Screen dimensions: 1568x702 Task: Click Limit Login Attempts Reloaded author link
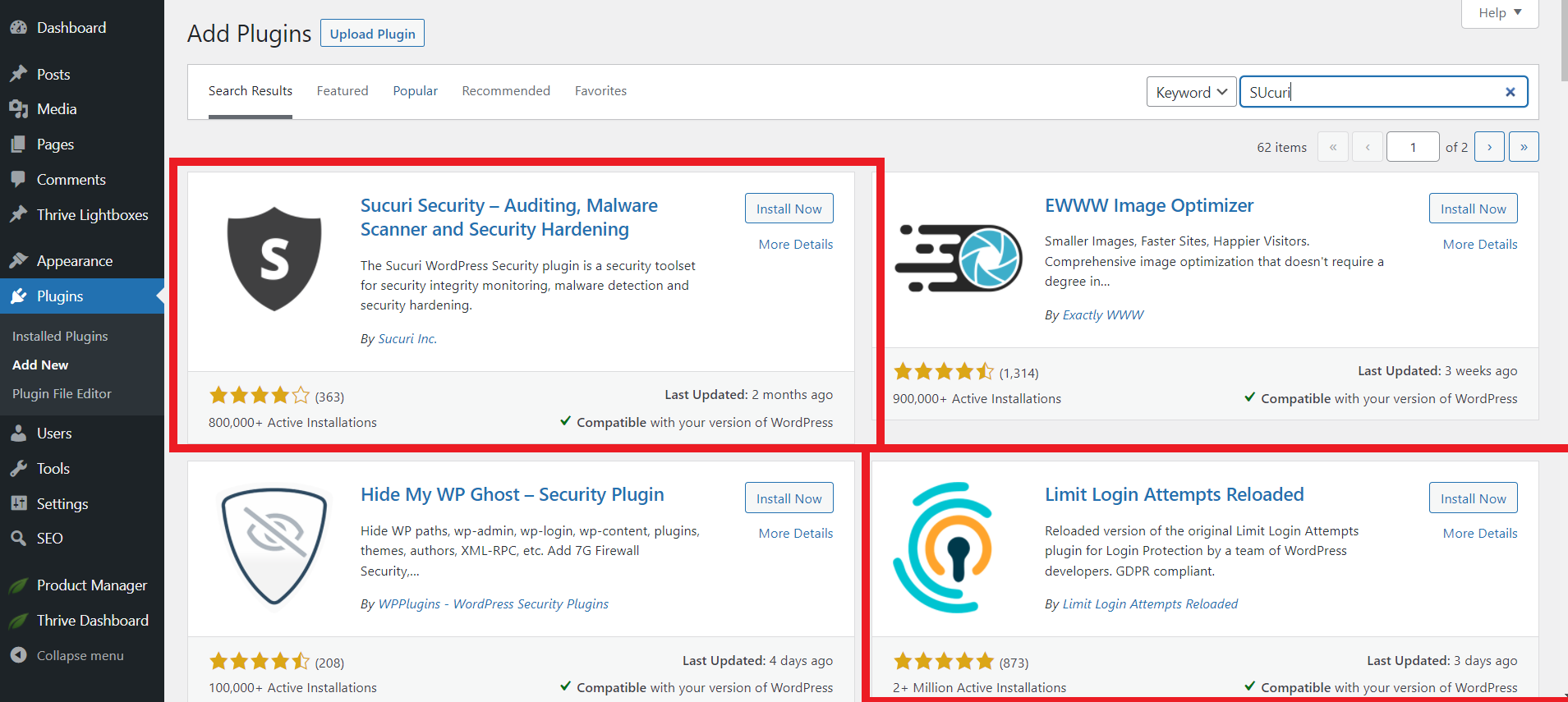[1150, 603]
